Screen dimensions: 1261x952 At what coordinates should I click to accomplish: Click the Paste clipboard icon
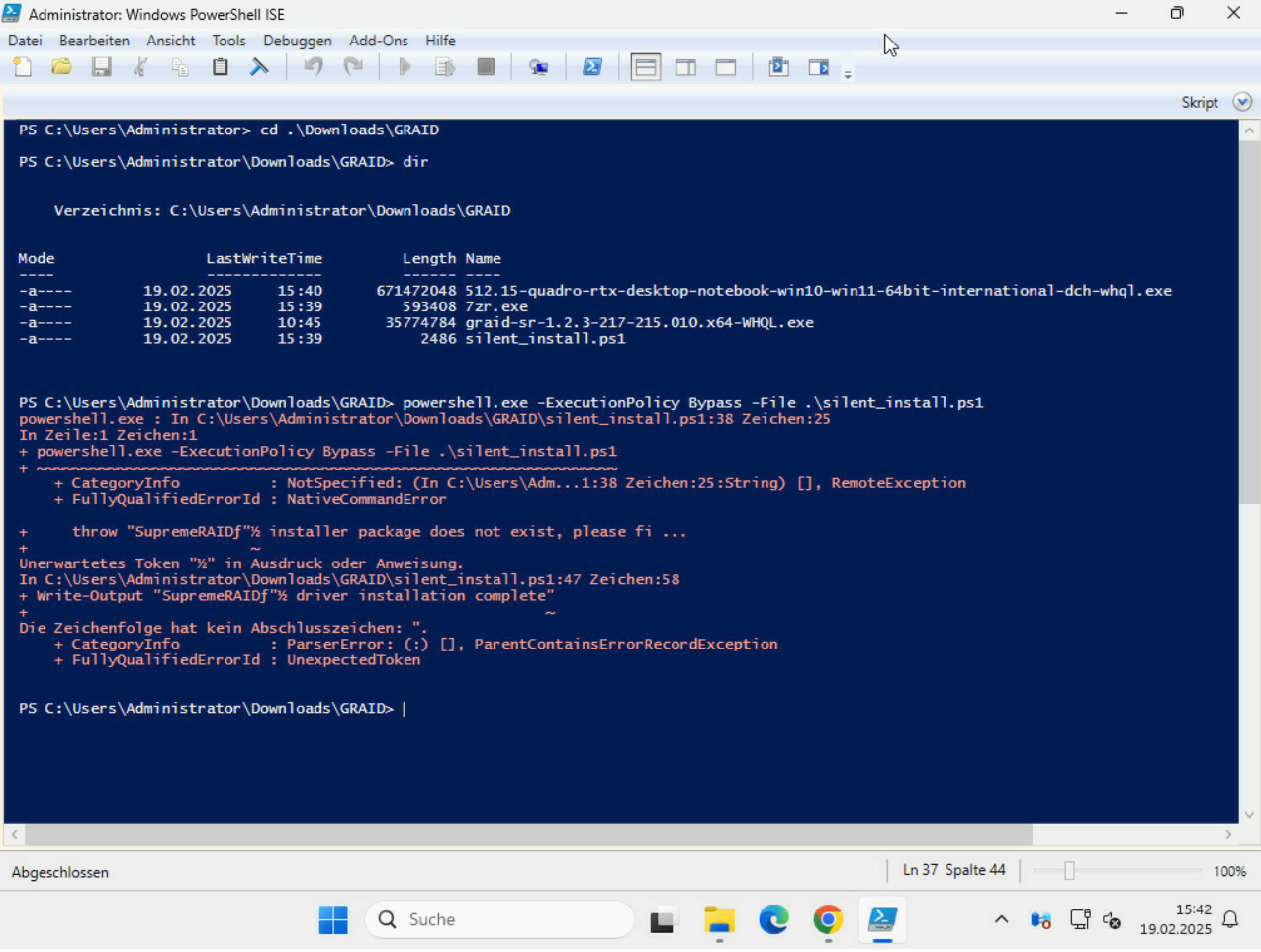pyautogui.click(x=220, y=67)
